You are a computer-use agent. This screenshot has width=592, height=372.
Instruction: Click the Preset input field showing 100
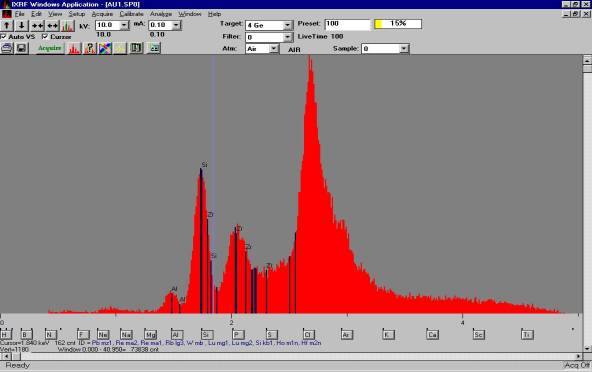click(347, 24)
